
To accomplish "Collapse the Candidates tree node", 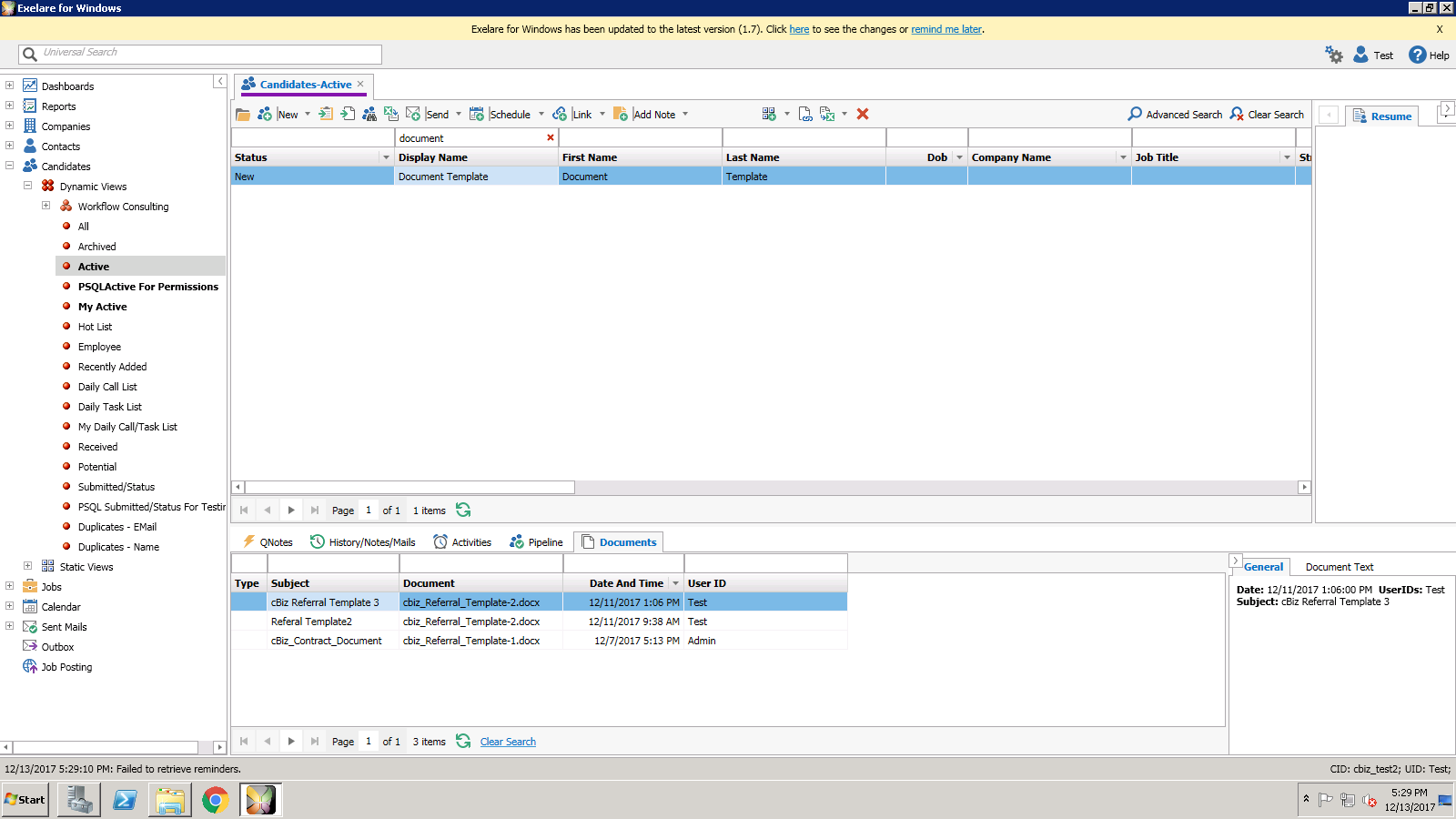I will click(9, 166).
